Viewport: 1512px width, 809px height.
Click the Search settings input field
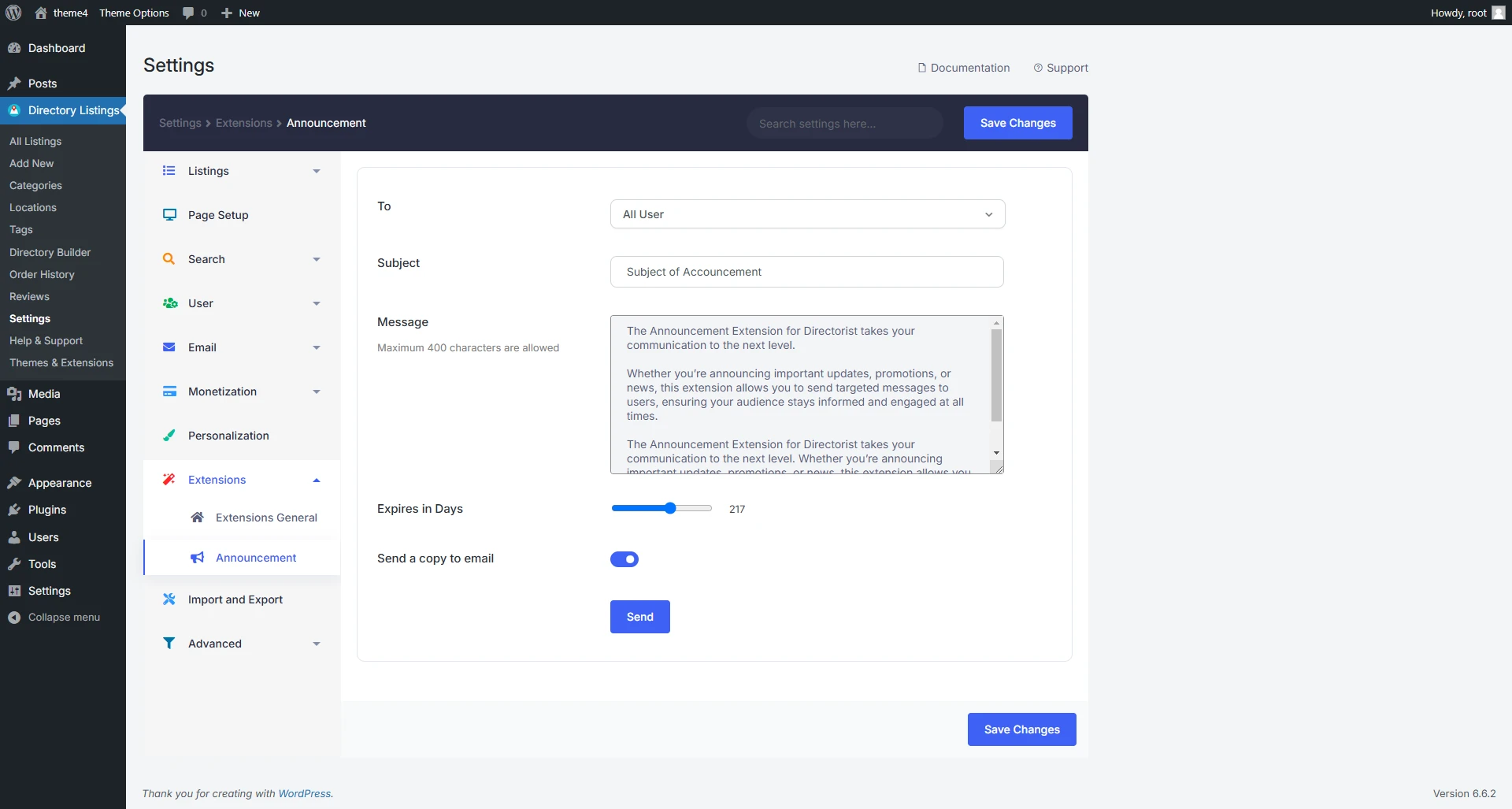coord(844,124)
